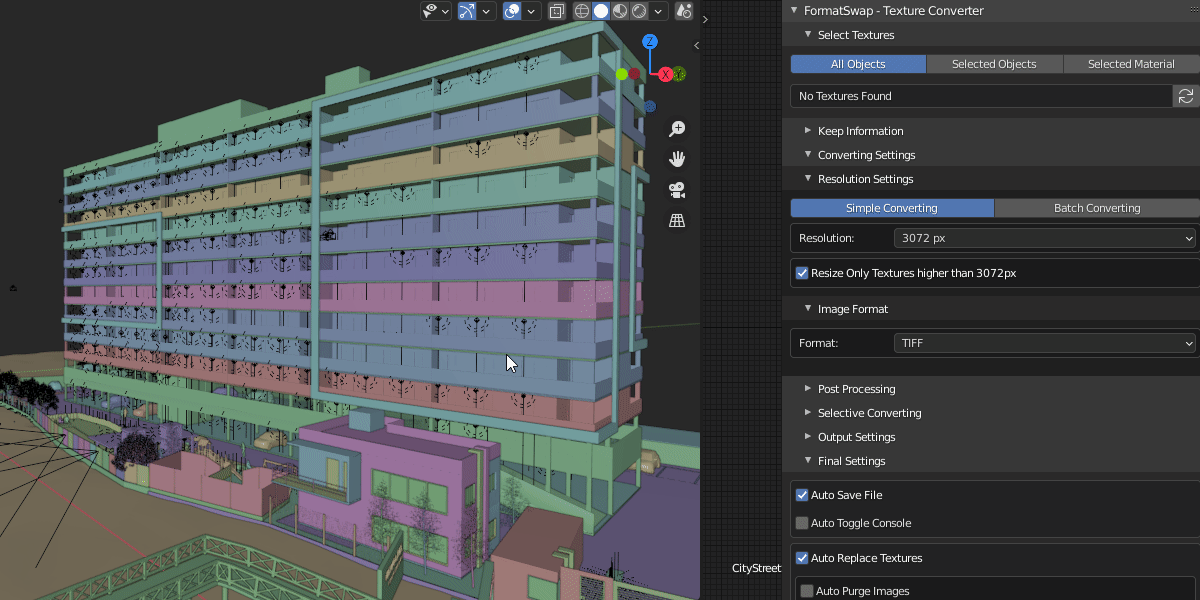1200x600 pixels.
Task: Refresh the textures list
Action: tap(1186, 96)
